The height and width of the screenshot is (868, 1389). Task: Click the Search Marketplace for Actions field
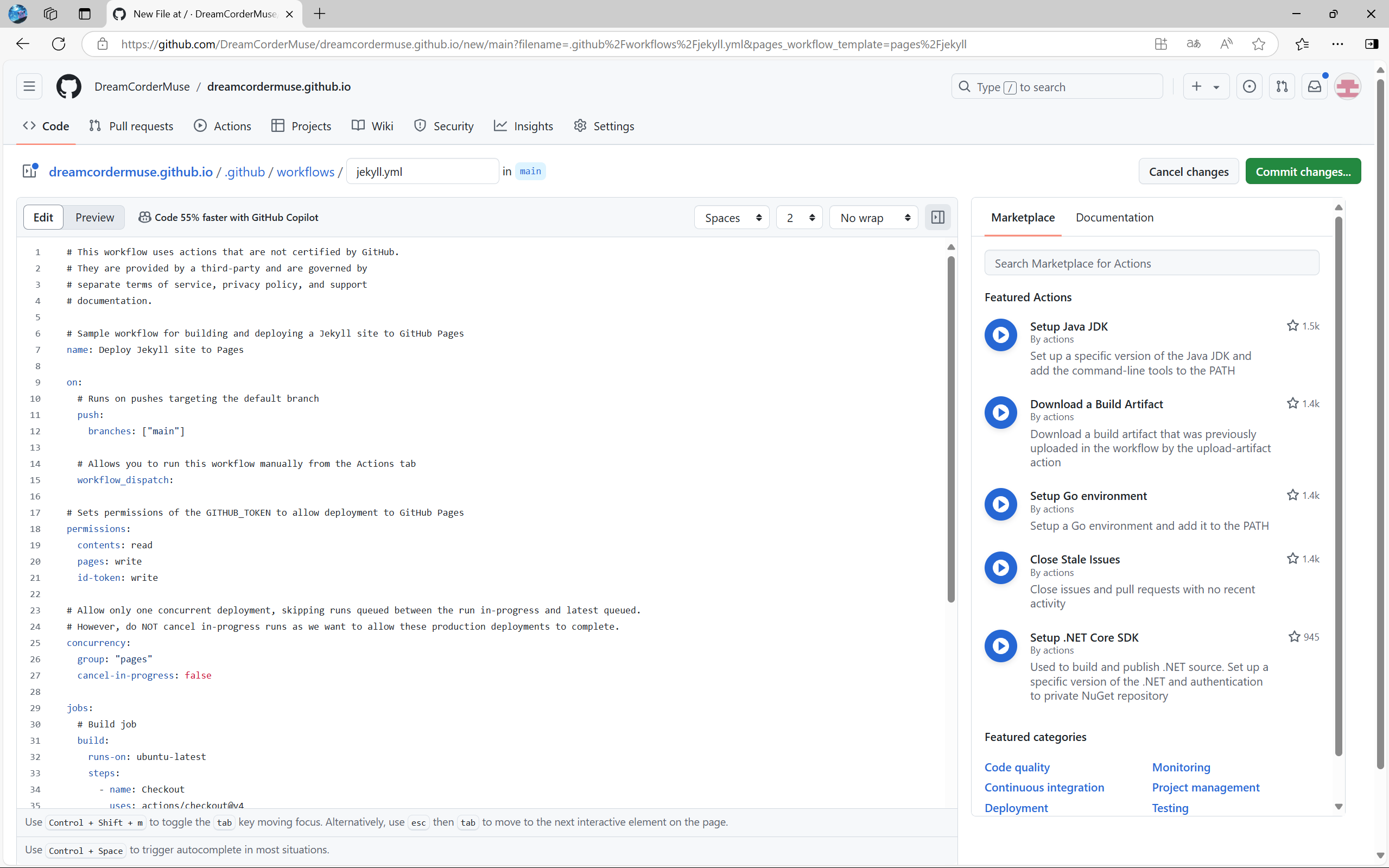click(1151, 263)
